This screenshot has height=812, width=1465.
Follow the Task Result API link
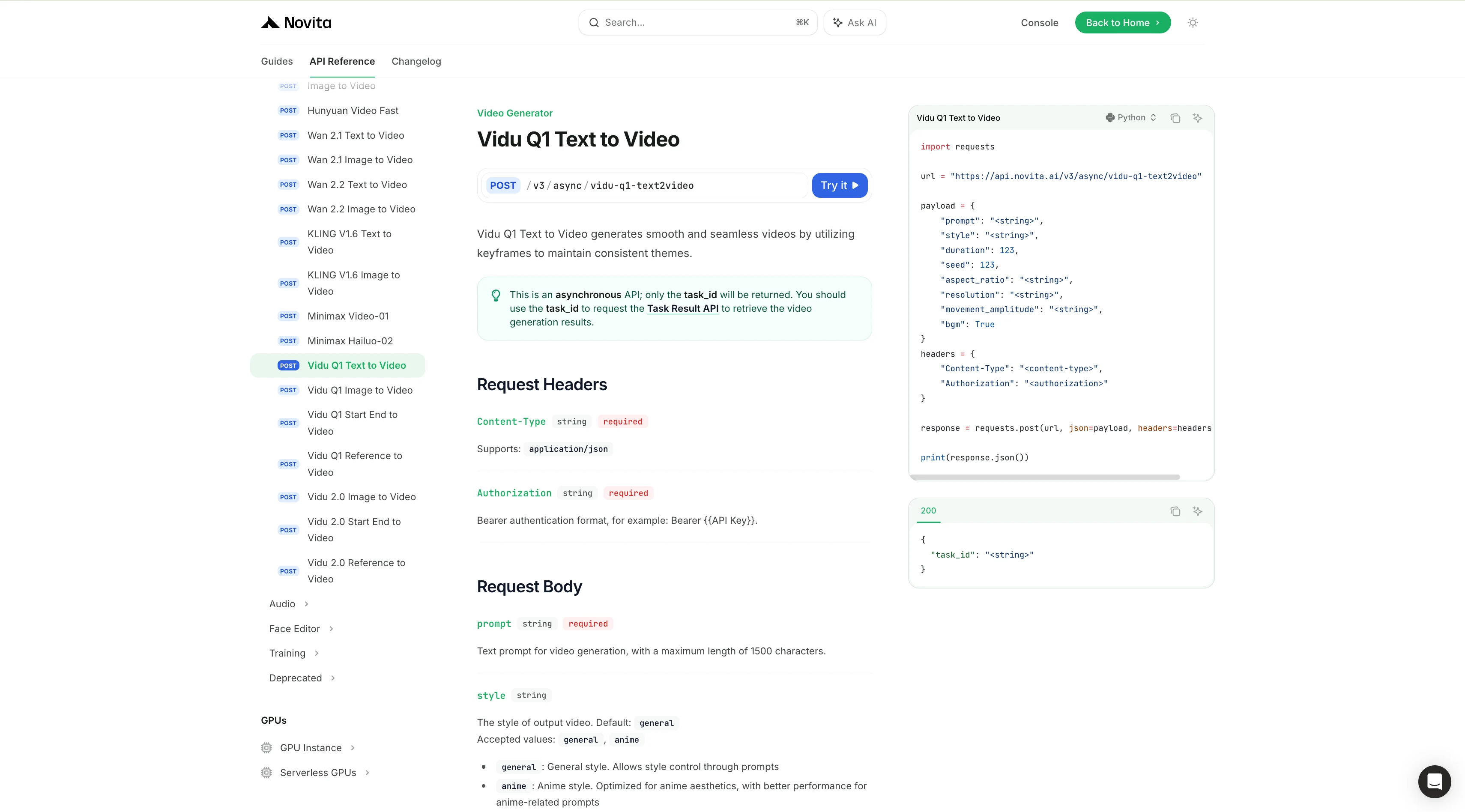(682, 309)
